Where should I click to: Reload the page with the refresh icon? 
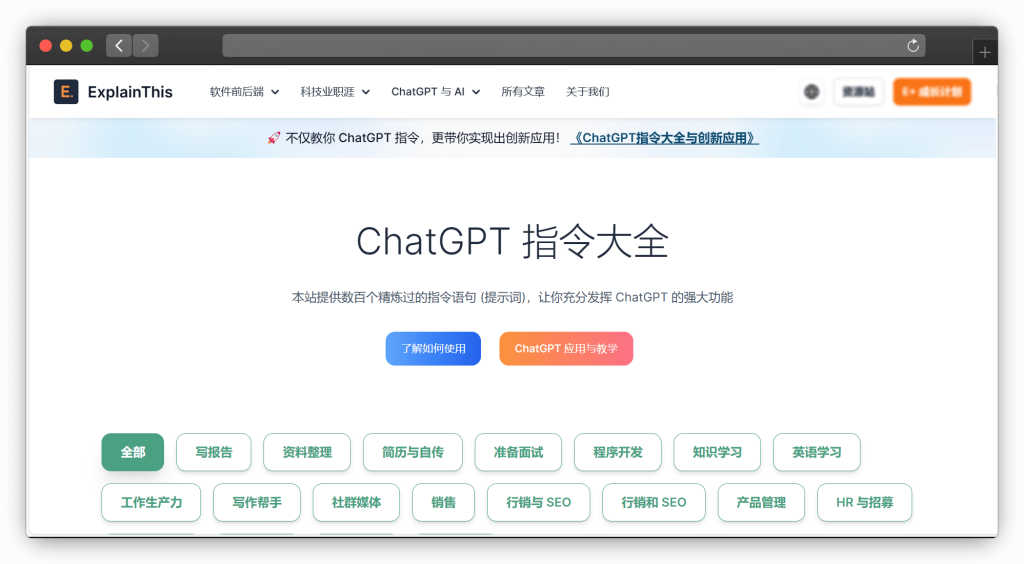pyautogui.click(x=913, y=46)
